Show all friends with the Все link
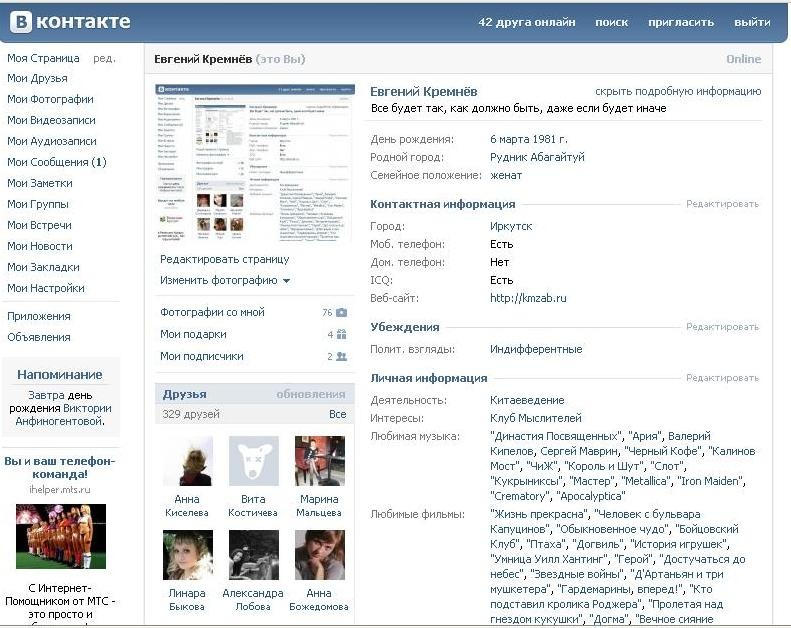This screenshot has height=628, width=791. pyautogui.click(x=337, y=414)
